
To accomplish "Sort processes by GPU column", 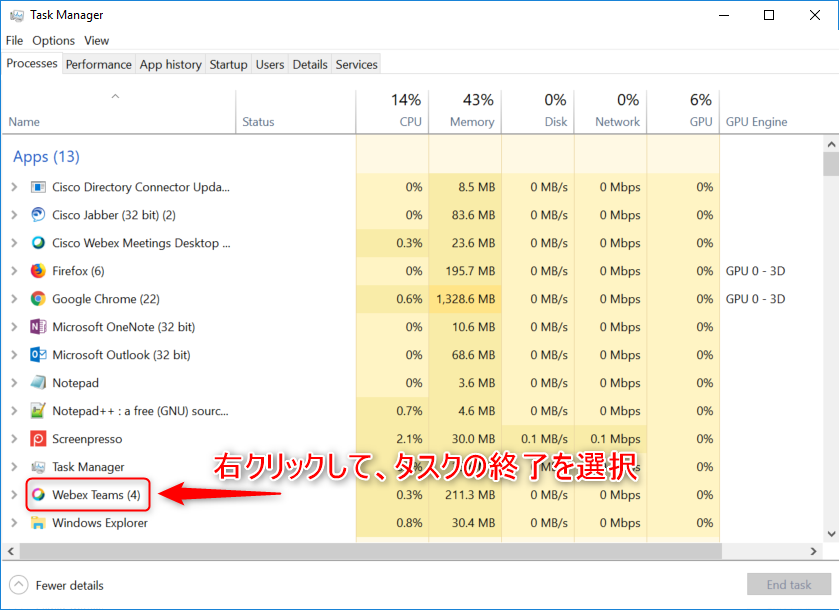I will pos(683,111).
